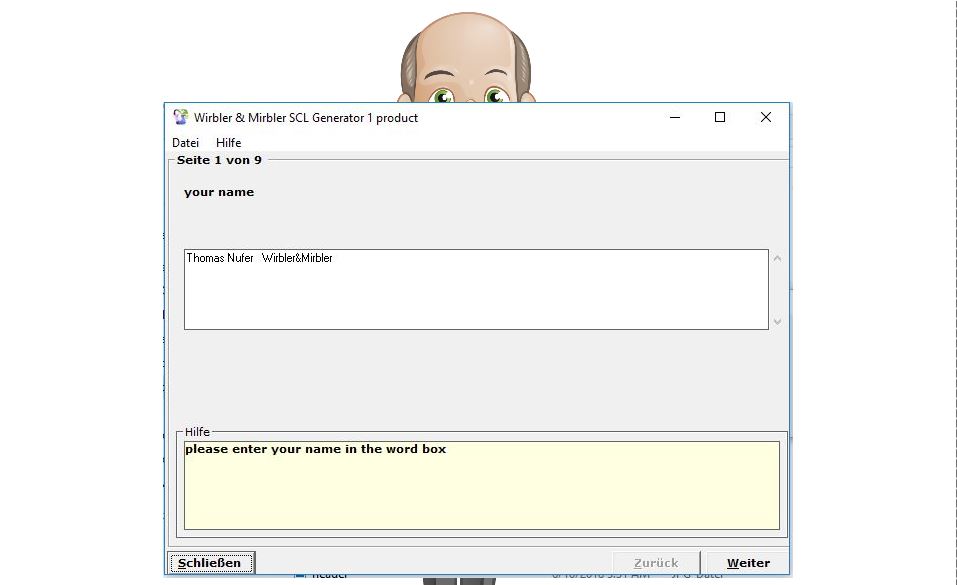Go to next page with Weiter

tap(747, 563)
